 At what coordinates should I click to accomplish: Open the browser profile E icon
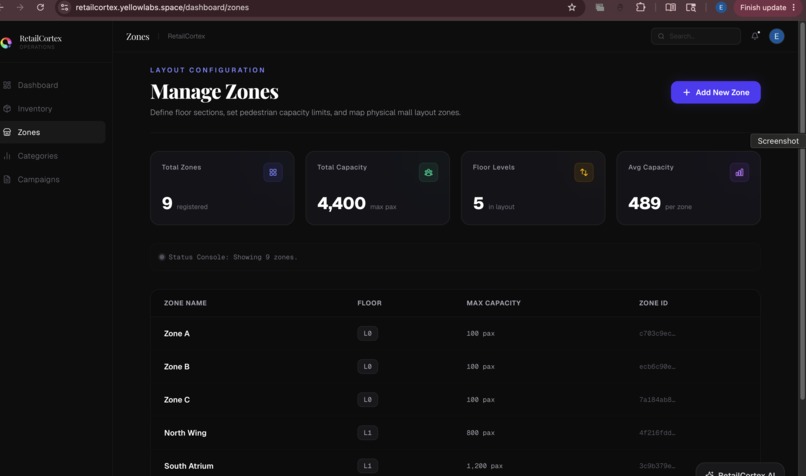721,7
